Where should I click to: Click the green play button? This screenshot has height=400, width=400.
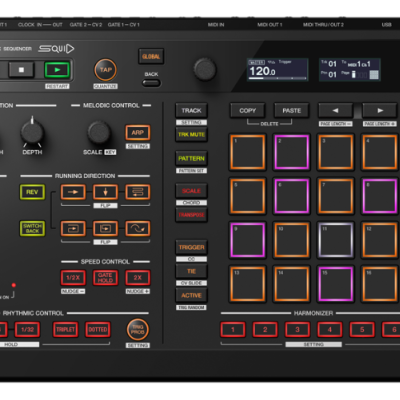click(57, 70)
